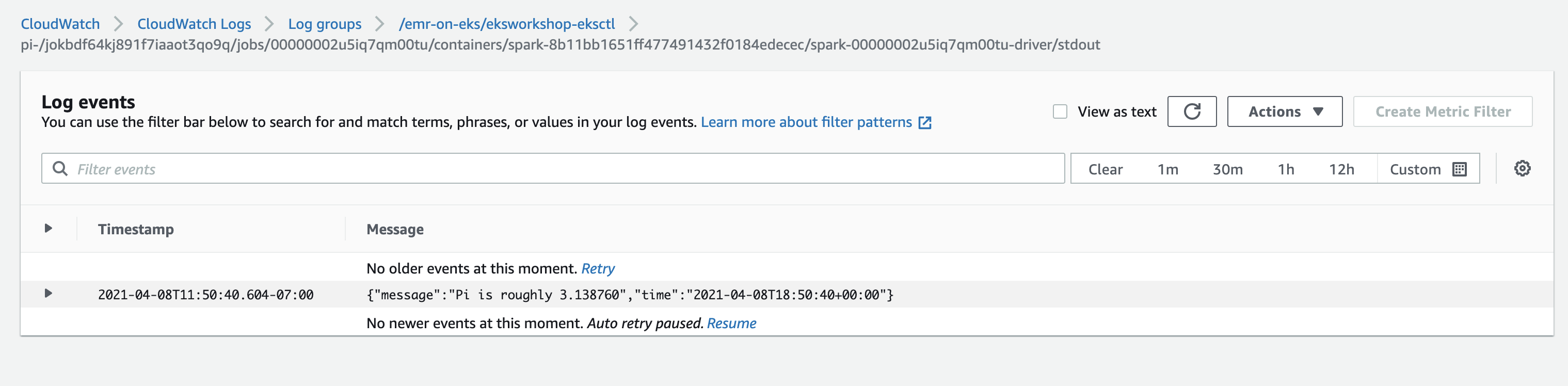Select the 1m time range
Screen dimensions: 1568x386
pyautogui.click(x=1167, y=169)
